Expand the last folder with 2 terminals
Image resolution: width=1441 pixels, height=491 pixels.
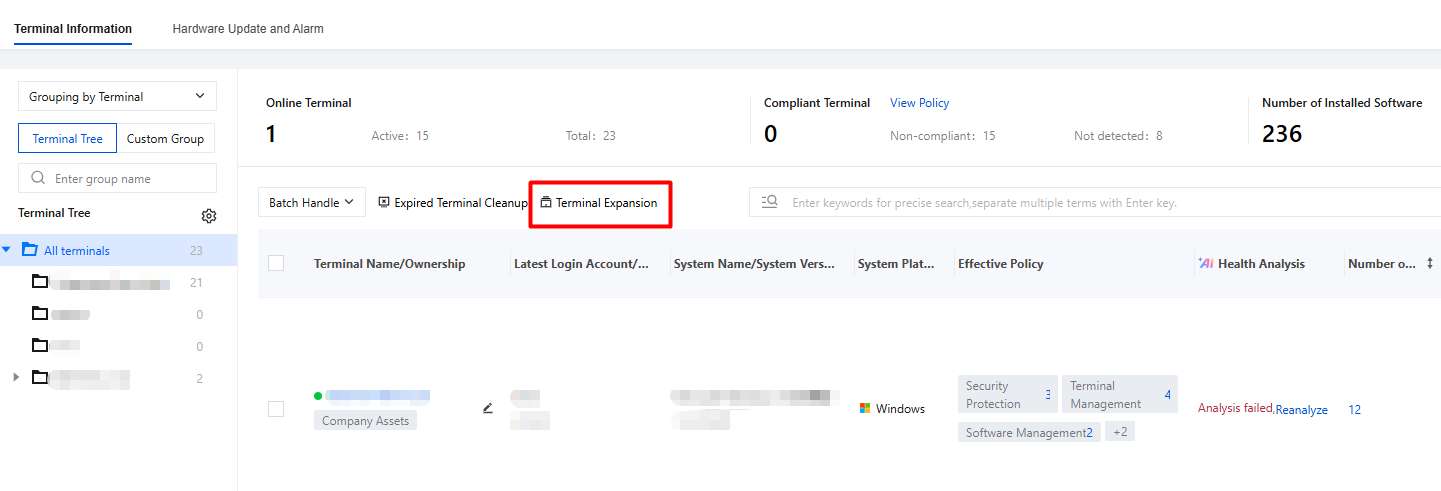[15, 377]
